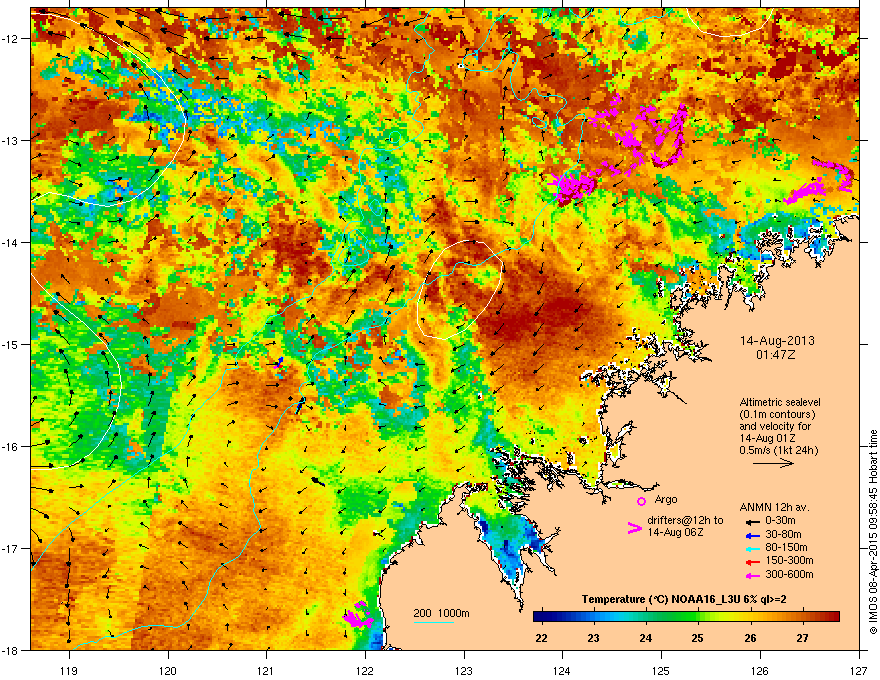This screenshot has height=680, width=880.
Task: Click the 300-600m depth legend label
Action: tap(789, 575)
